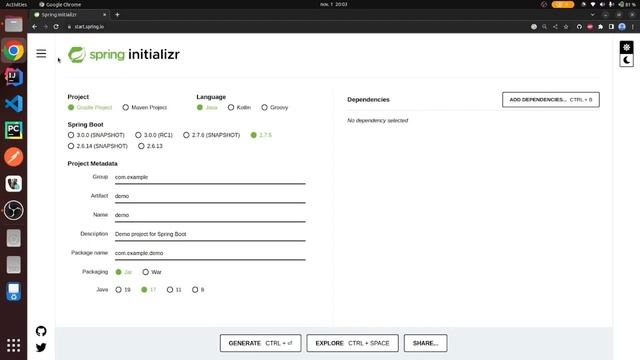The width and height of the screenshot is (640, 360).
Task: Choose Java language radio button
Action: 207,107
